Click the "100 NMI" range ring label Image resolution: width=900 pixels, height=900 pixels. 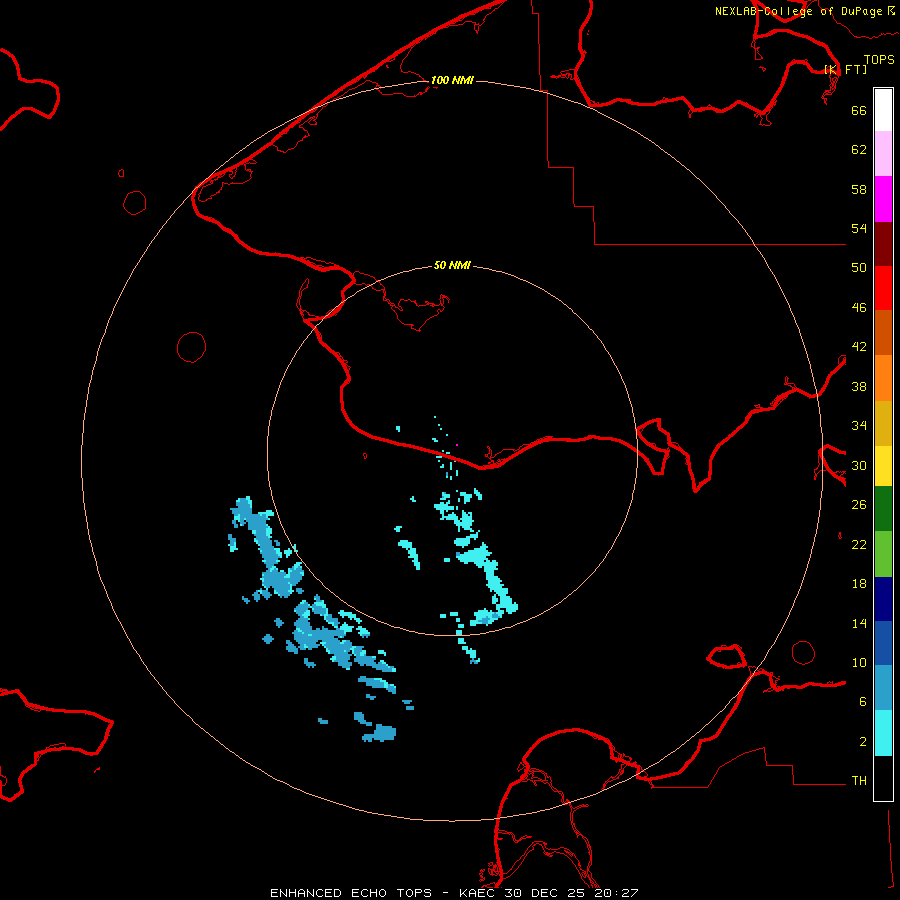(x=452, y=80)
